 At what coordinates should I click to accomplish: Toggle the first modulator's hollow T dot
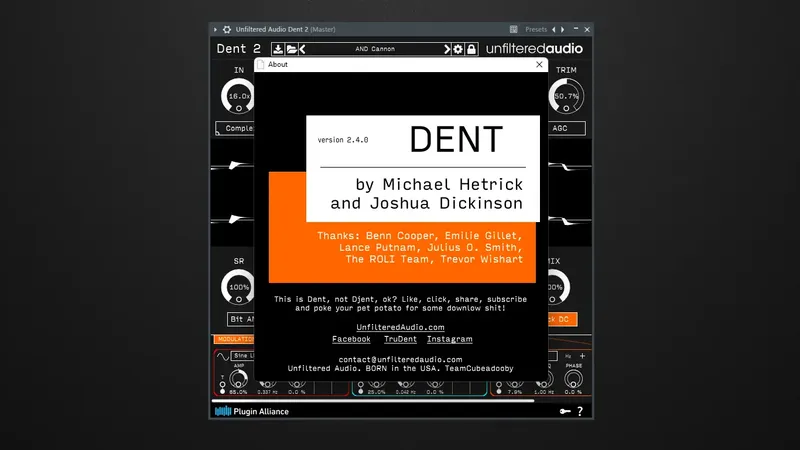222,385
